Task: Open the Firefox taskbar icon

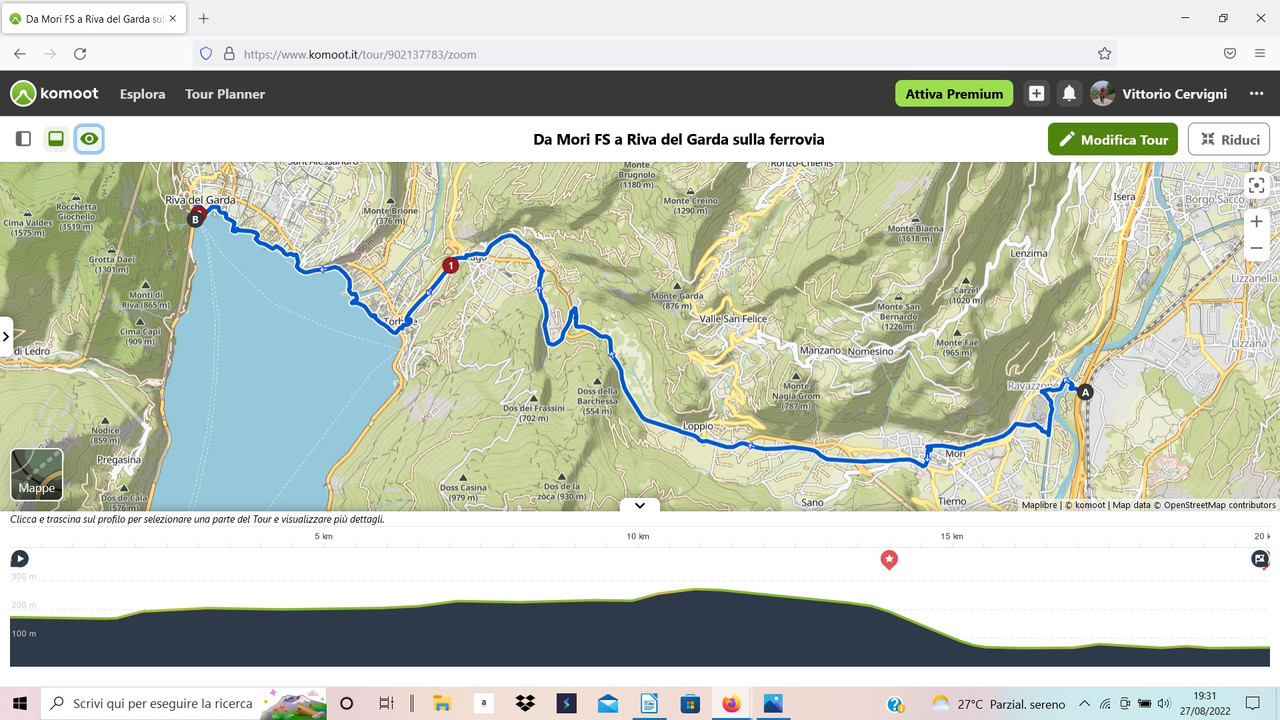Action: (731, 703)
